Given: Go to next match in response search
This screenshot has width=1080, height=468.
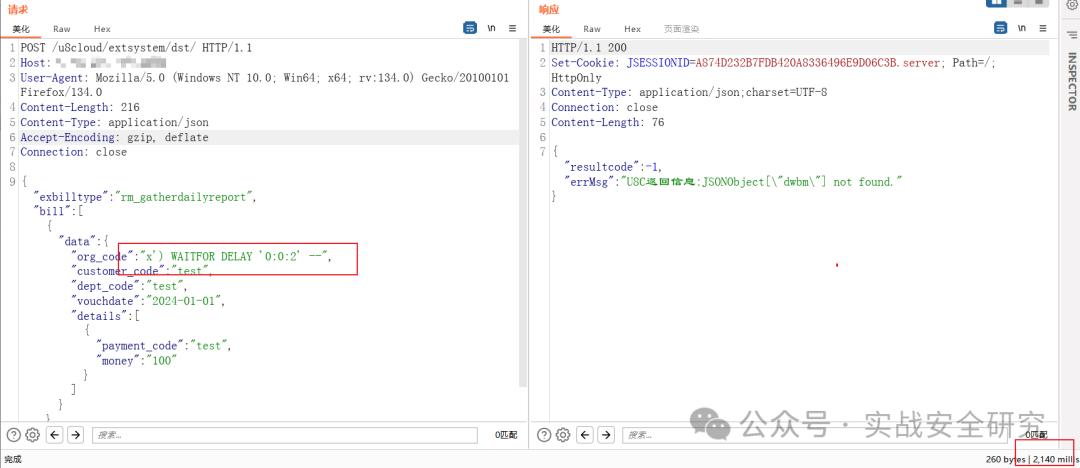Looking at the screenshot, I should click(x=605, y=434).
